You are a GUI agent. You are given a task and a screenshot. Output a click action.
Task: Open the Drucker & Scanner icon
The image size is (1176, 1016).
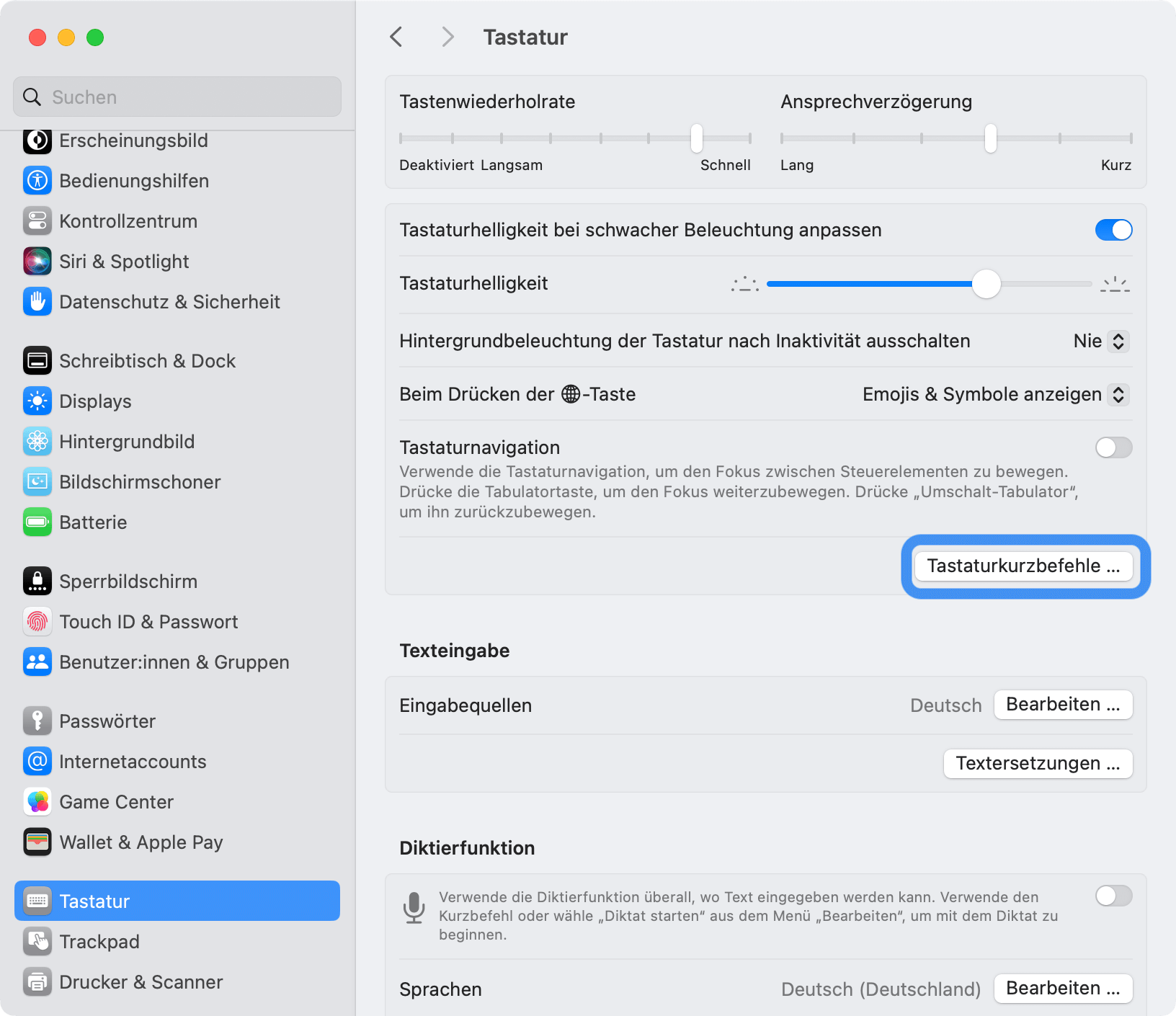coord(37,981)
